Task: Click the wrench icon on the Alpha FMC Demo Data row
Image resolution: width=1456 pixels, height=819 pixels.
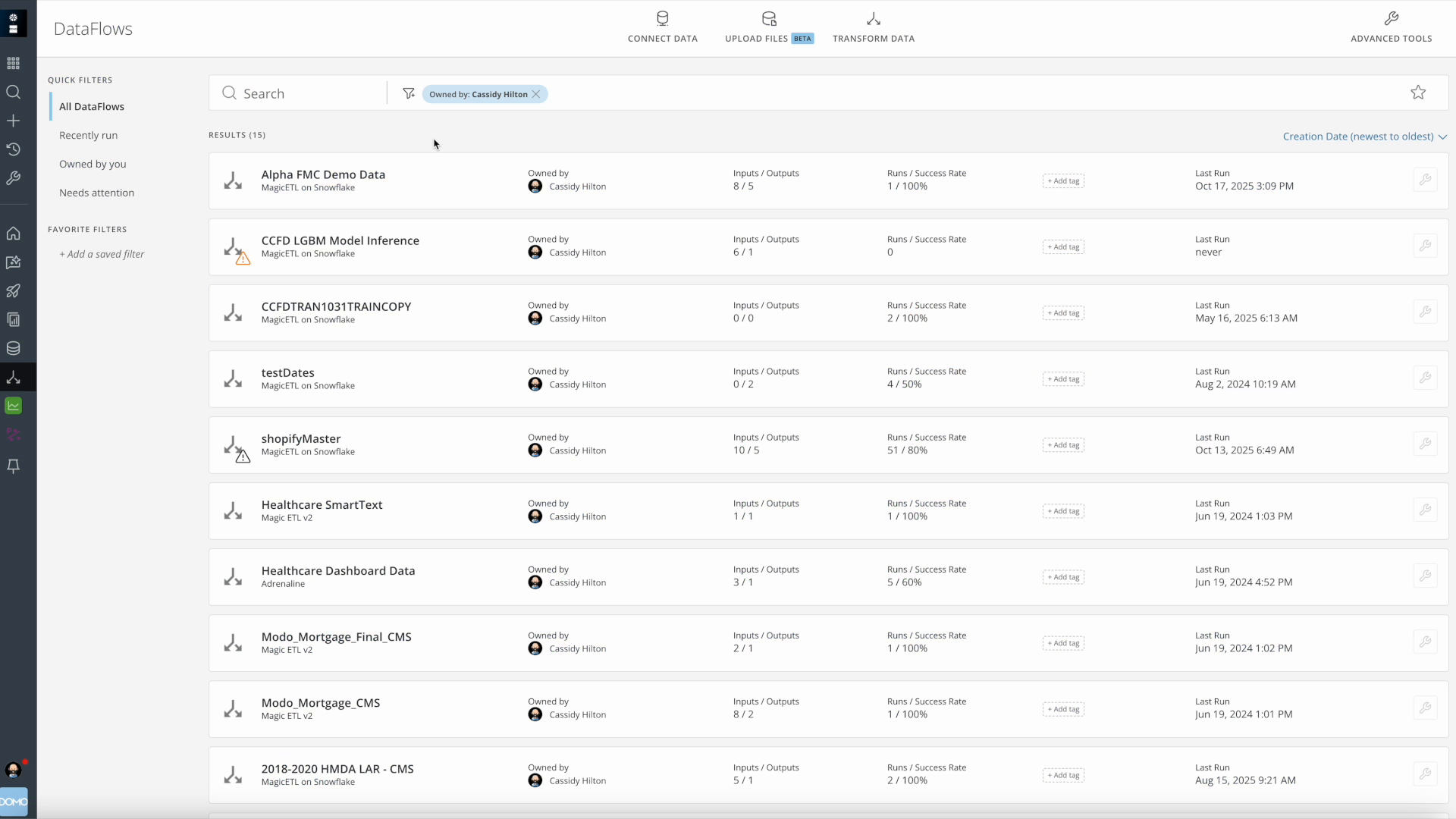Action: [1425, 179]
